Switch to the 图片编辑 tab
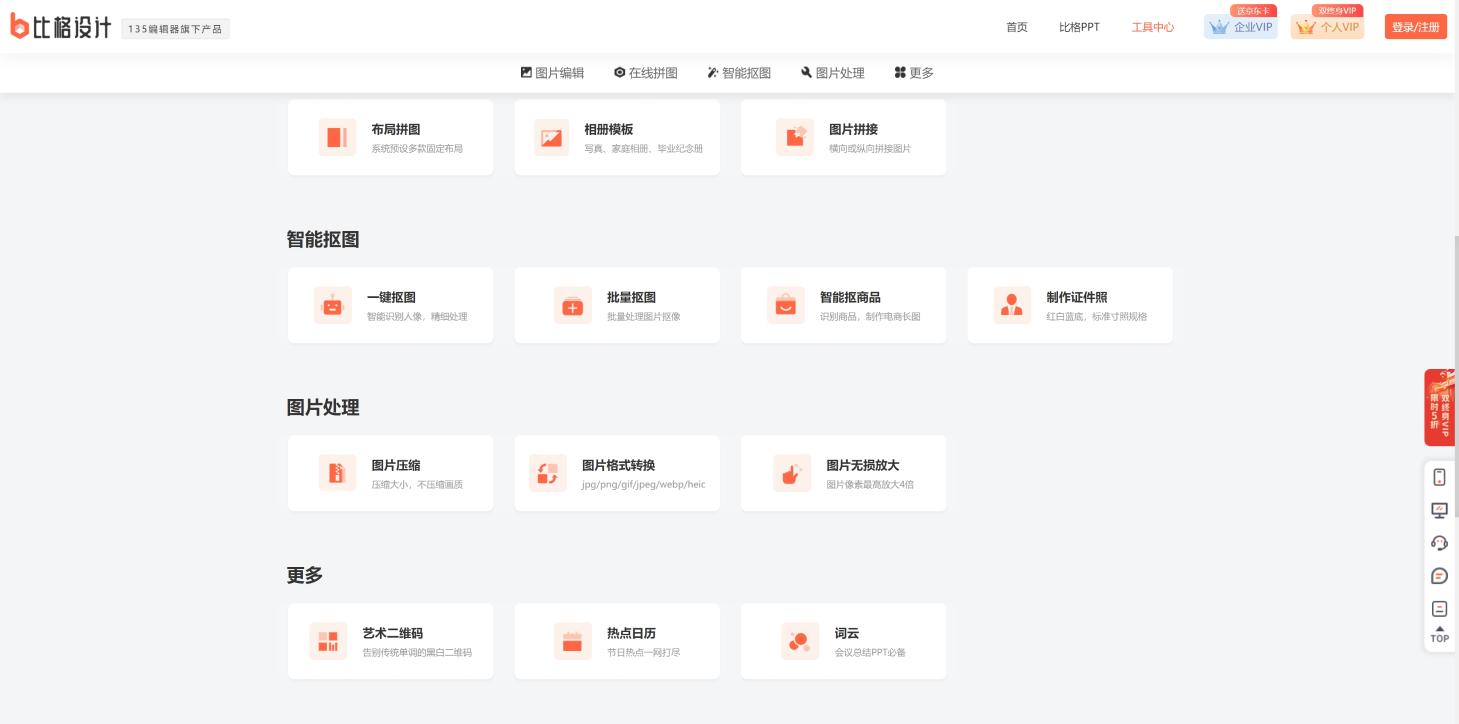The height and width of the screenshot is (724, 1459). tap(552, 73)
